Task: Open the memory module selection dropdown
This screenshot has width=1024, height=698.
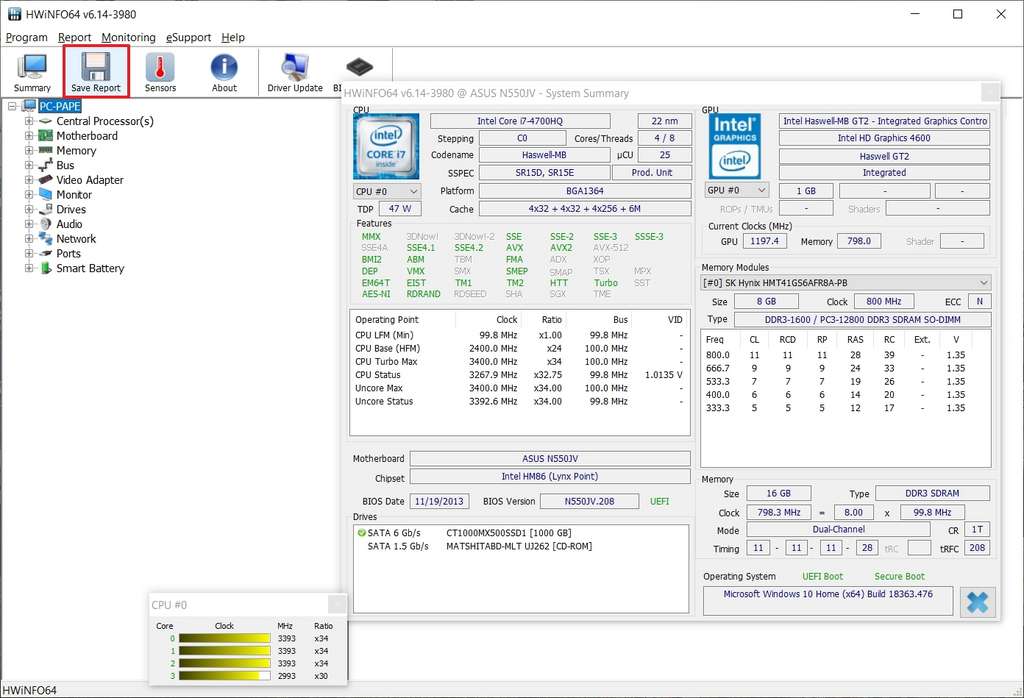Action: coord(846,283)
